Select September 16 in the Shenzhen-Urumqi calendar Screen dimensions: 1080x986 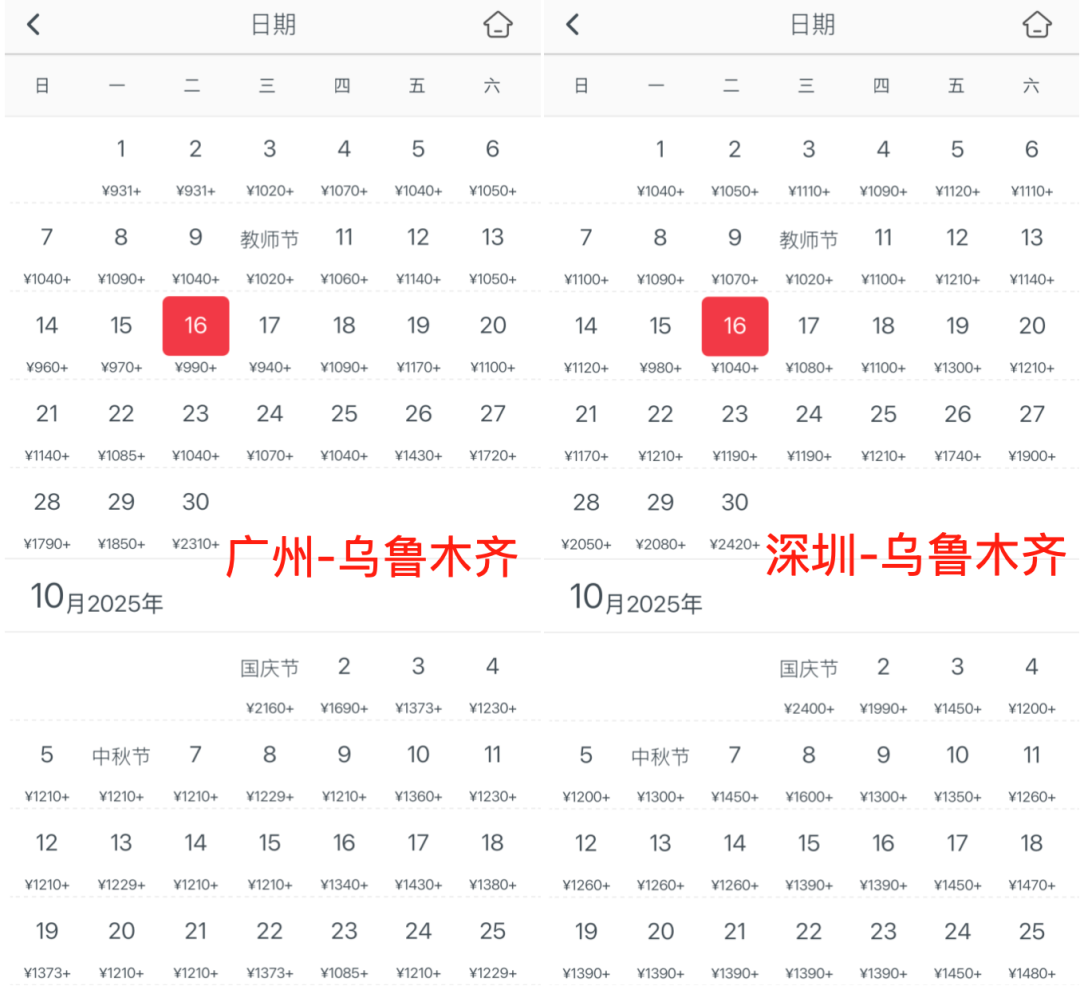(735, 326)
